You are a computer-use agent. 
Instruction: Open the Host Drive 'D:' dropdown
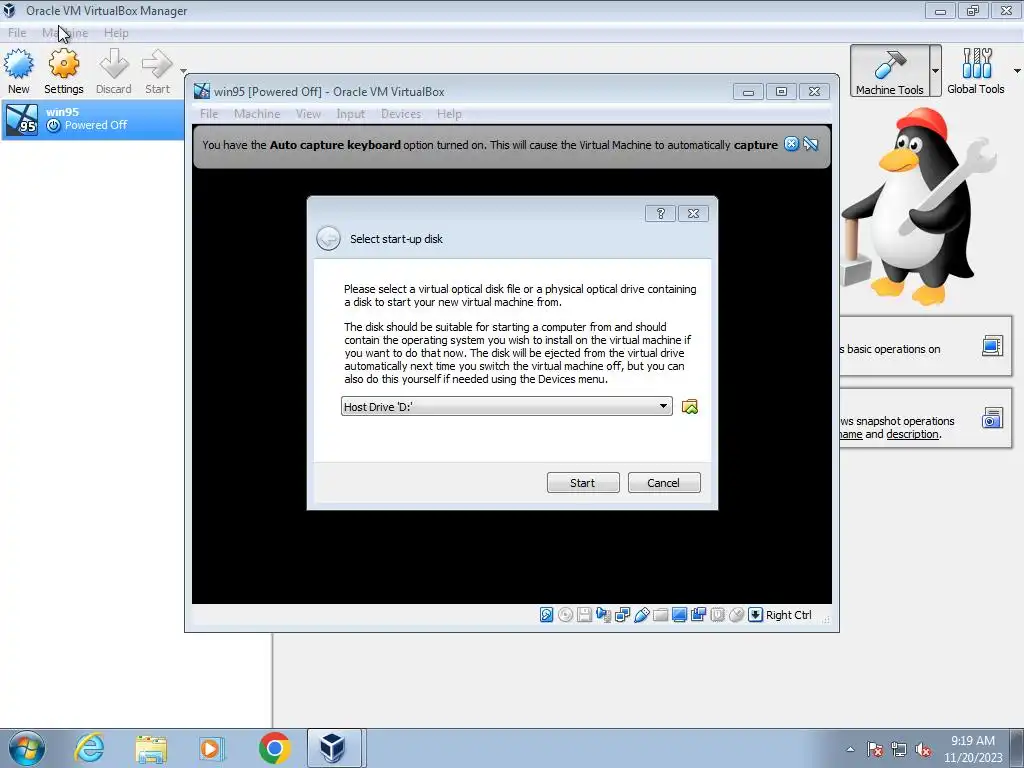[506, 406]
